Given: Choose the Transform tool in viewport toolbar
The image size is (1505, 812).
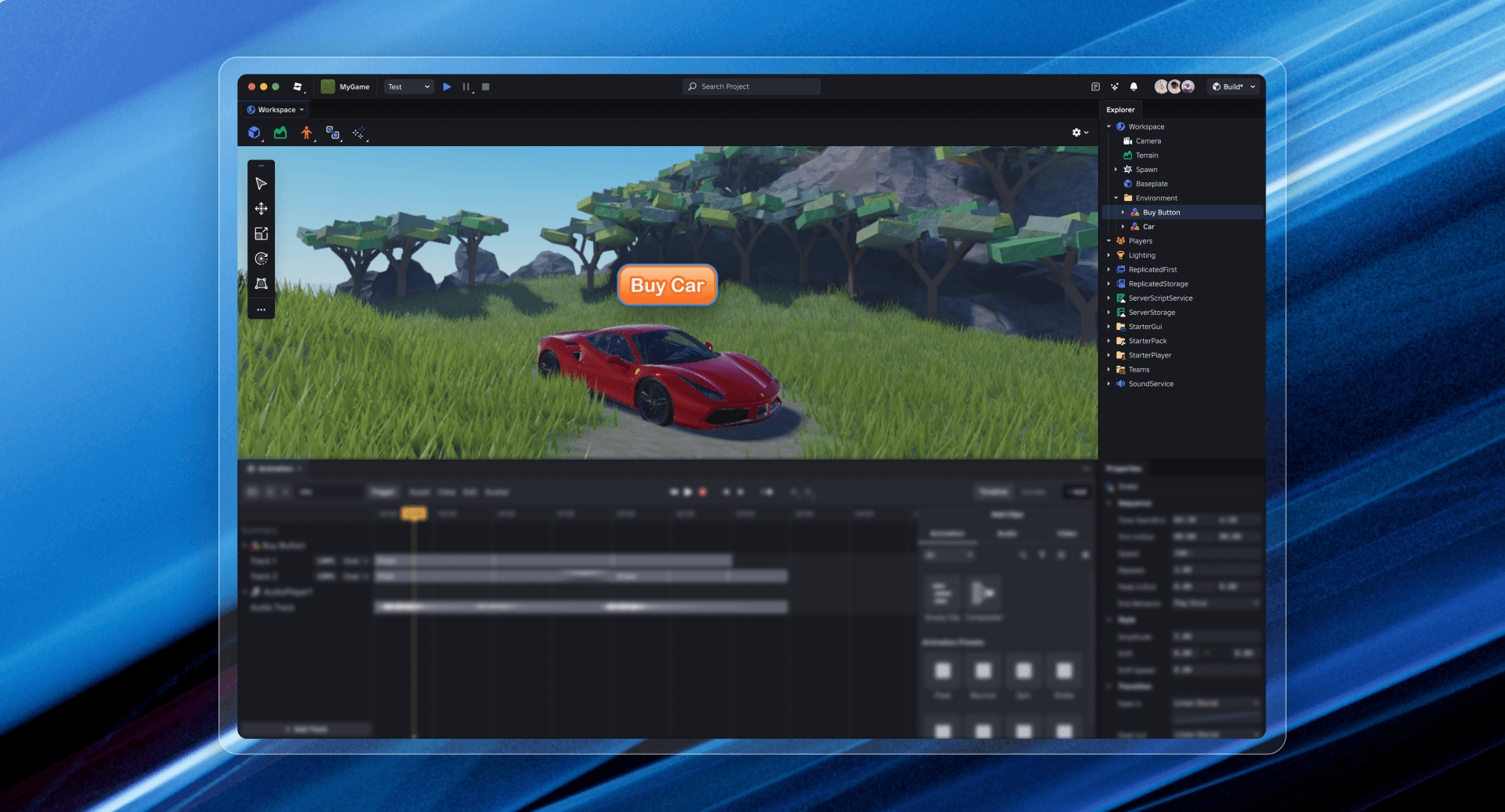Looking at the screenshot, I should coord(262,283).
